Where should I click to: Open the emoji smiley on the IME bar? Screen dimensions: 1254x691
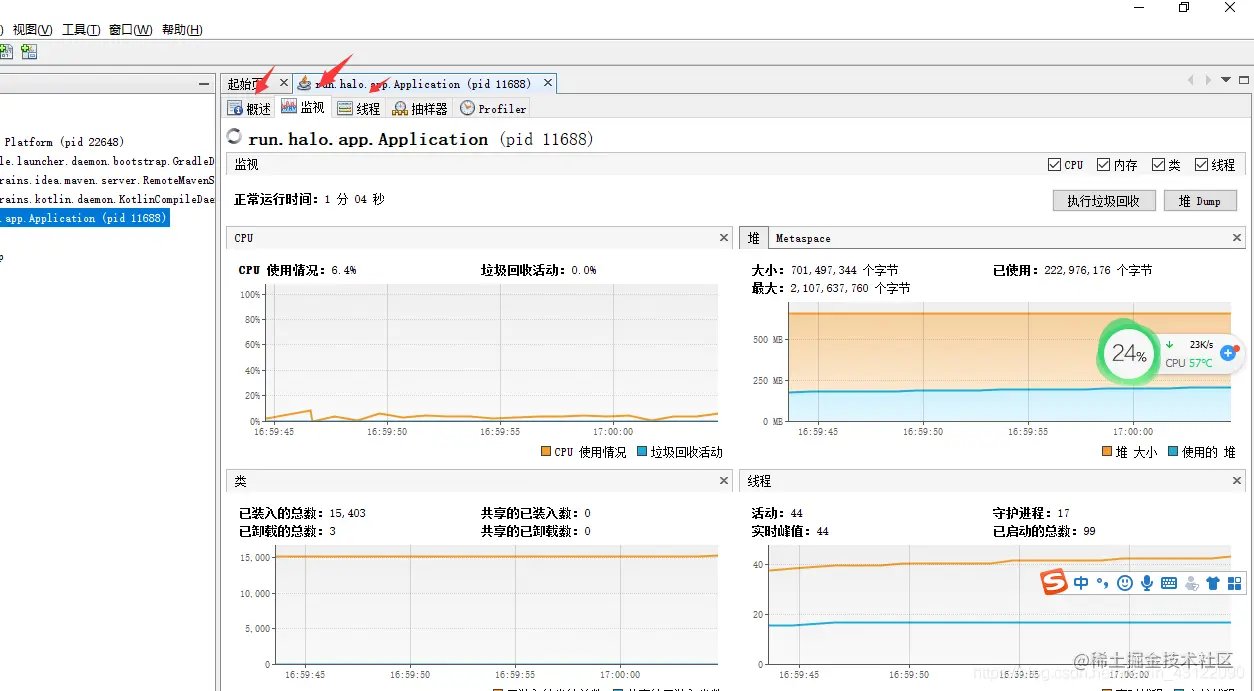click(1125, 583)
